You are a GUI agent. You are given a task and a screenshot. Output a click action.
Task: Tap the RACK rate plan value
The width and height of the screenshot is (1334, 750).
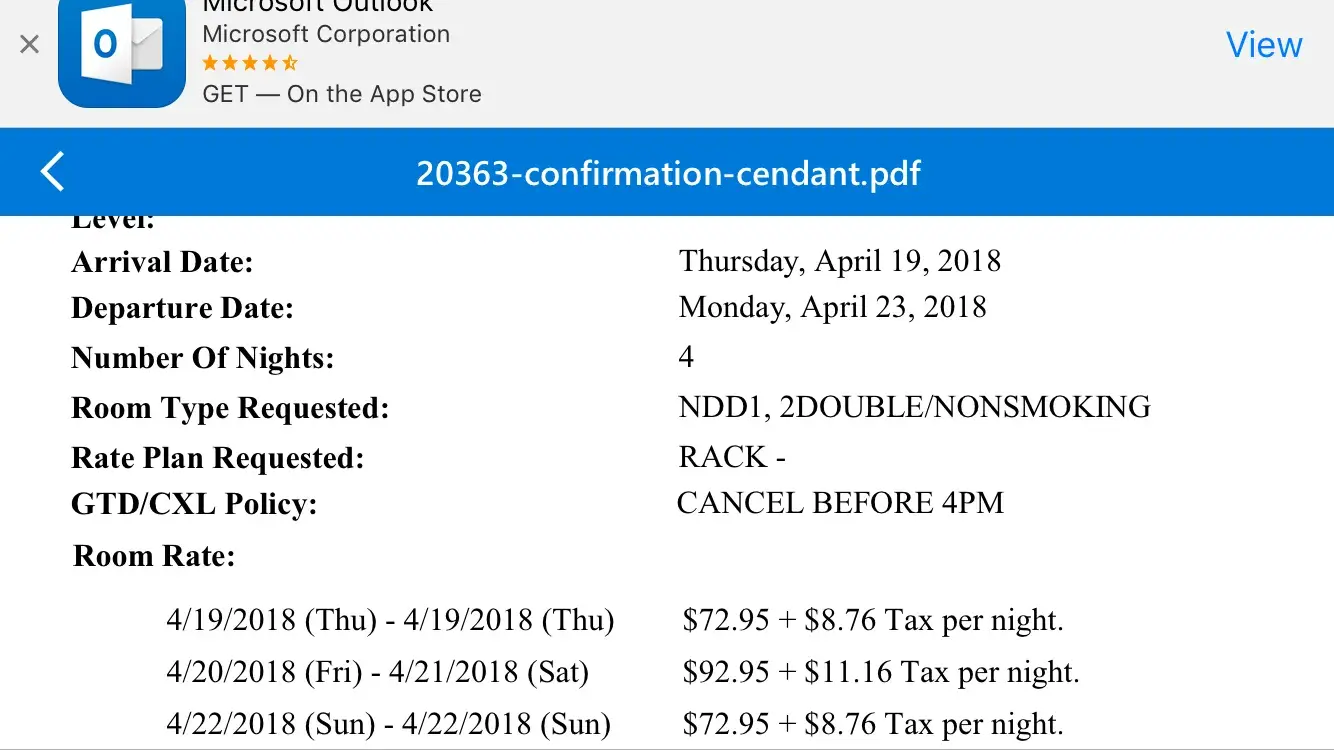coord(732,457)
